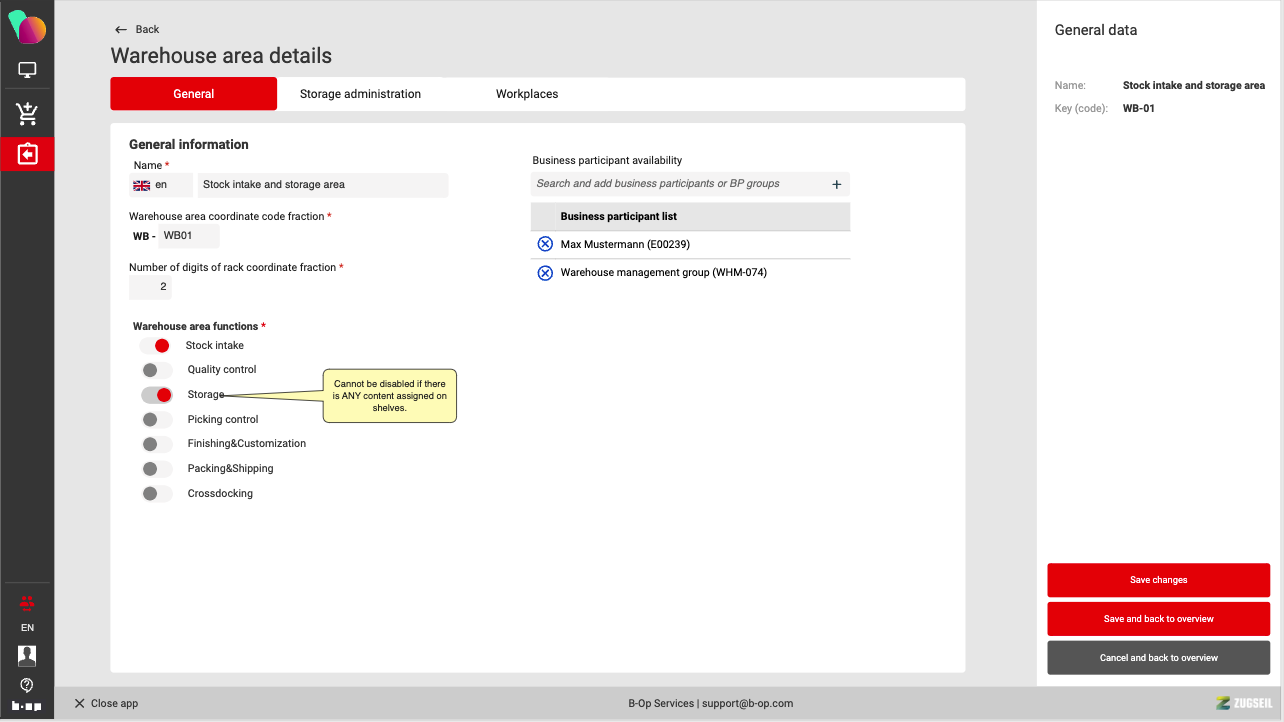Click the plus icon to add business participant
Image resolution: width=1284 pixels, height=722 pixels.
tap(836, 184)
